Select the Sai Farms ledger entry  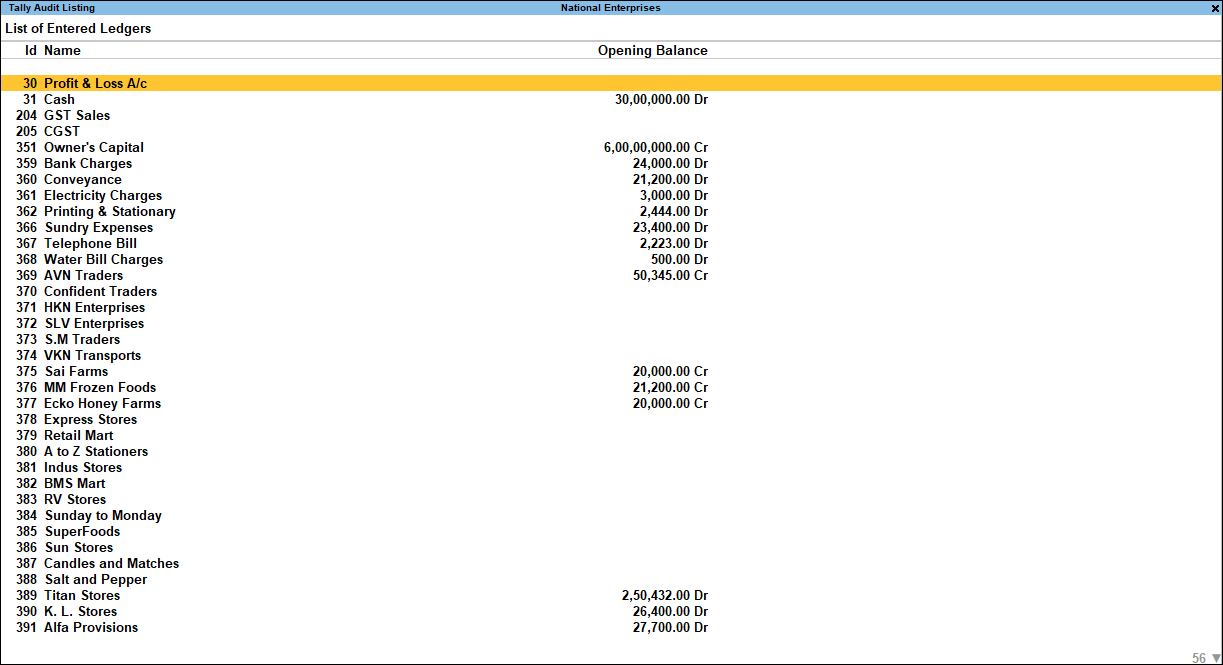[75, 371]
